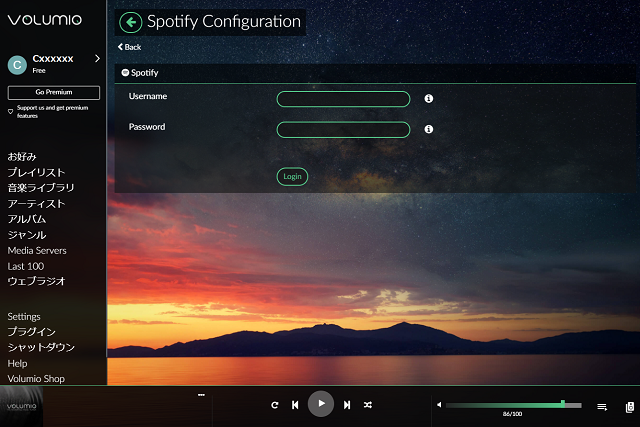
Task: Click the user avatar C icon
Action: click(17, 65)
